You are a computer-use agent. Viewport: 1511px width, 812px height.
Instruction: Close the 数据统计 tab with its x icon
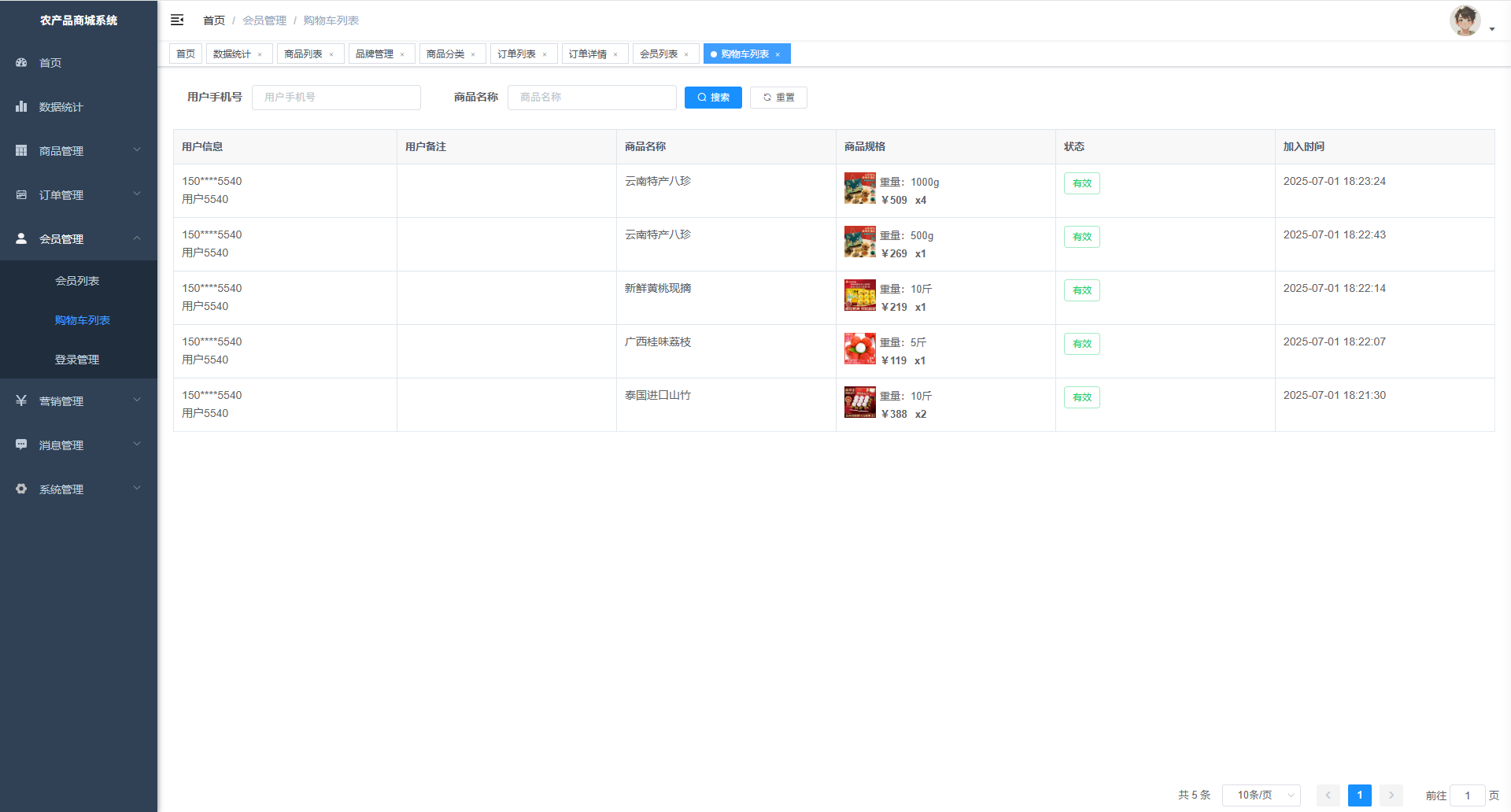click(x=260, y=54)
